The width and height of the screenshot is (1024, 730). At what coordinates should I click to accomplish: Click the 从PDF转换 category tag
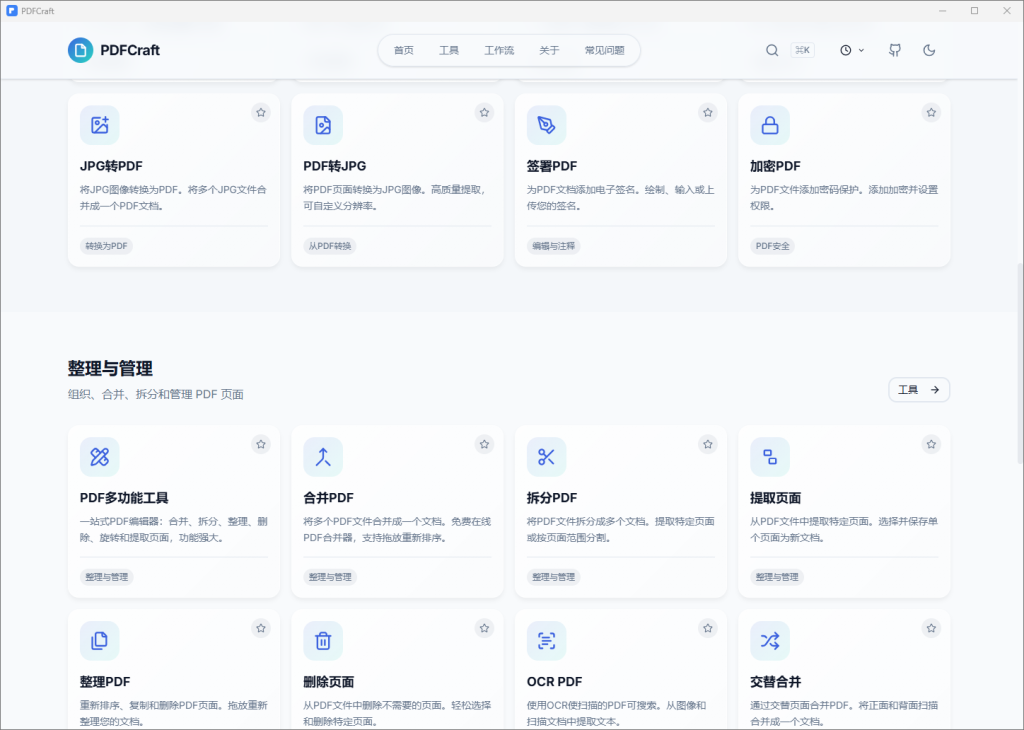330,246
